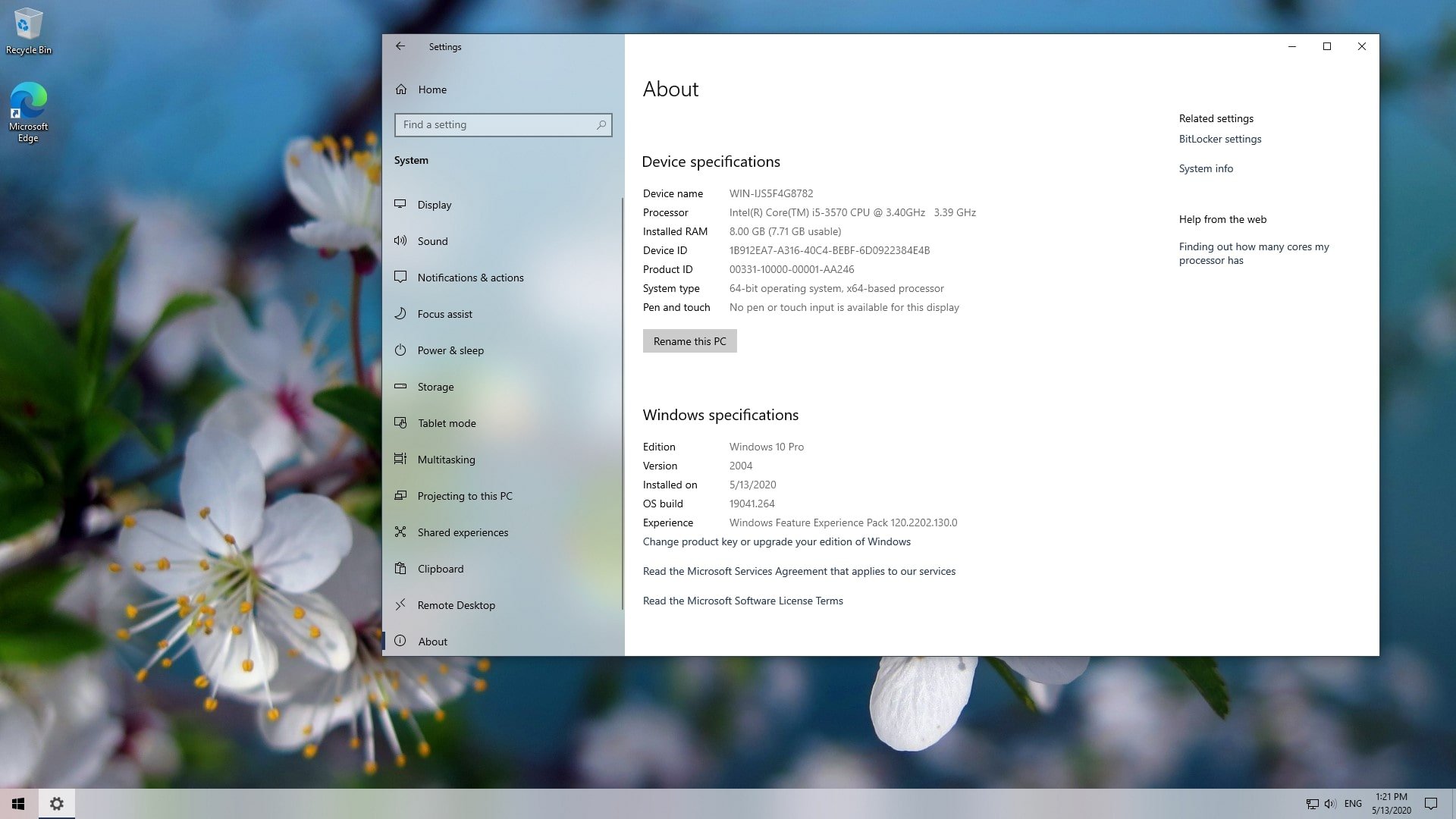Click the volume icon in system tray
The image size is (1456, 819).
[x=1330, y=803]
